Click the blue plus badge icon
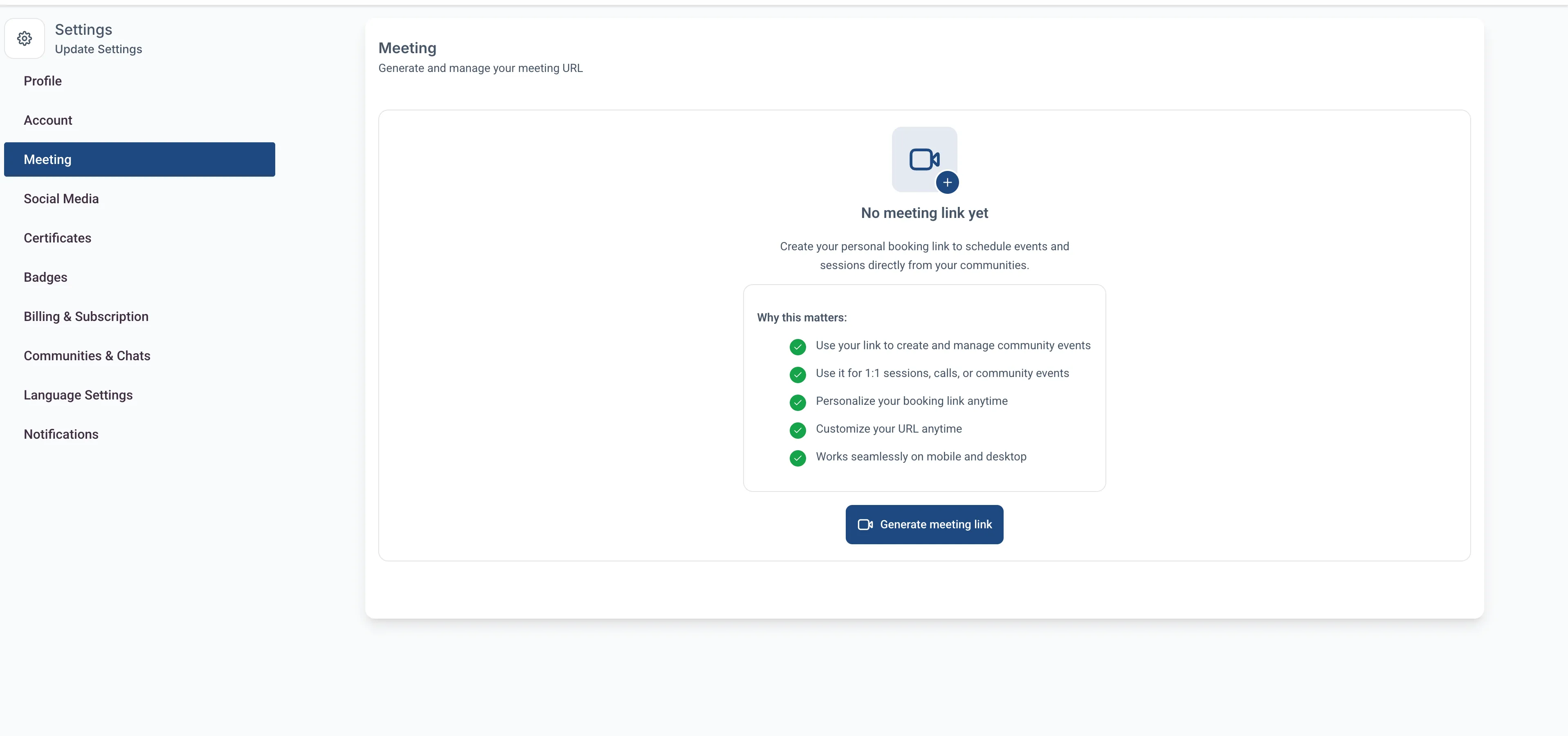 [x=947, y=182]
